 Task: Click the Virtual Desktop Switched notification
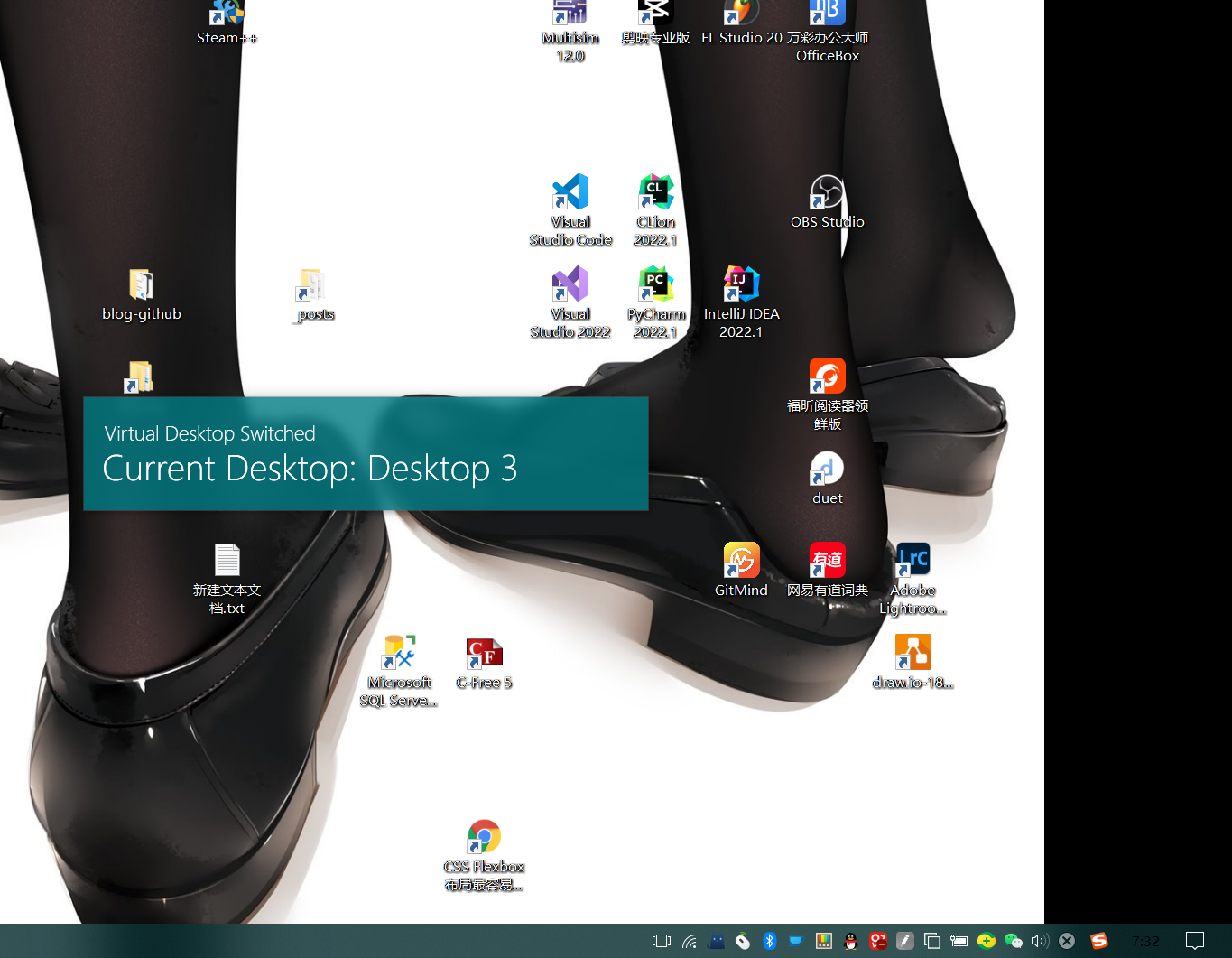[366, 453]
